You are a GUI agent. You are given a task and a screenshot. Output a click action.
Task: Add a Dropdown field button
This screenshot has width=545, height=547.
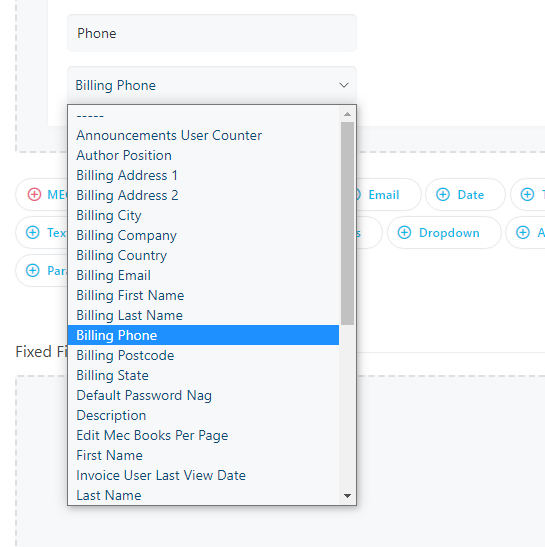point(444,233)
